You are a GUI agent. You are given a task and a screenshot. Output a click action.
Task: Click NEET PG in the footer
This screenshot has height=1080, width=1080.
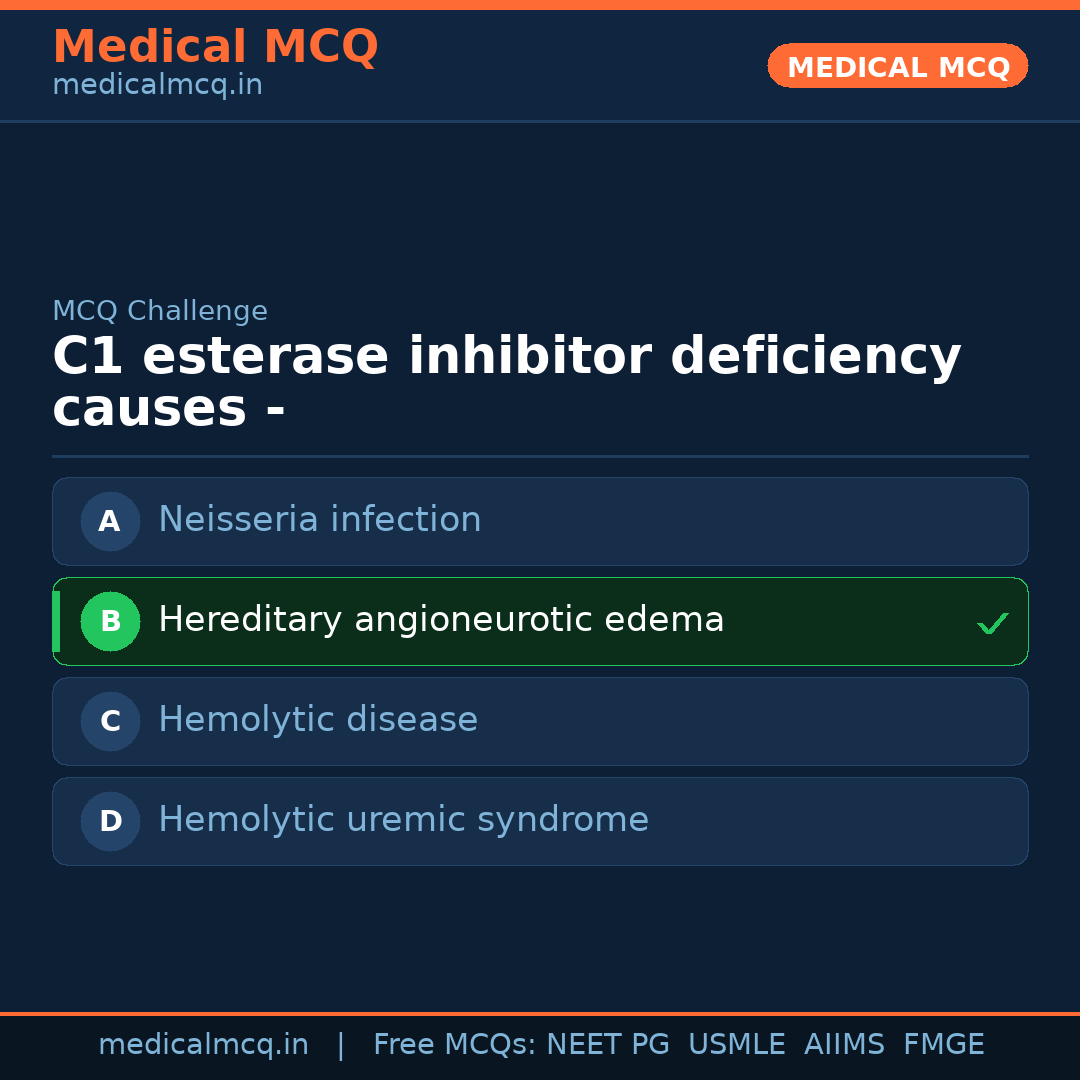tap(608, 1045)
